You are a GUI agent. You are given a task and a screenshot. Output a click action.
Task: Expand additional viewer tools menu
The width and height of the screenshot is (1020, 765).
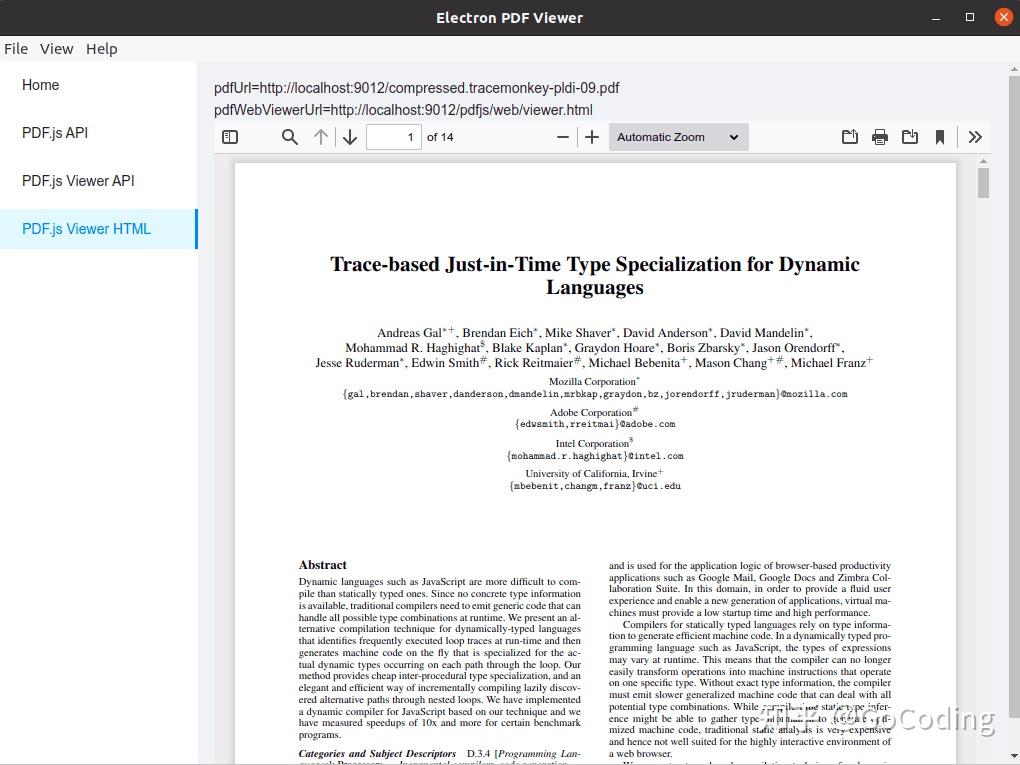(x=975, y=137)
